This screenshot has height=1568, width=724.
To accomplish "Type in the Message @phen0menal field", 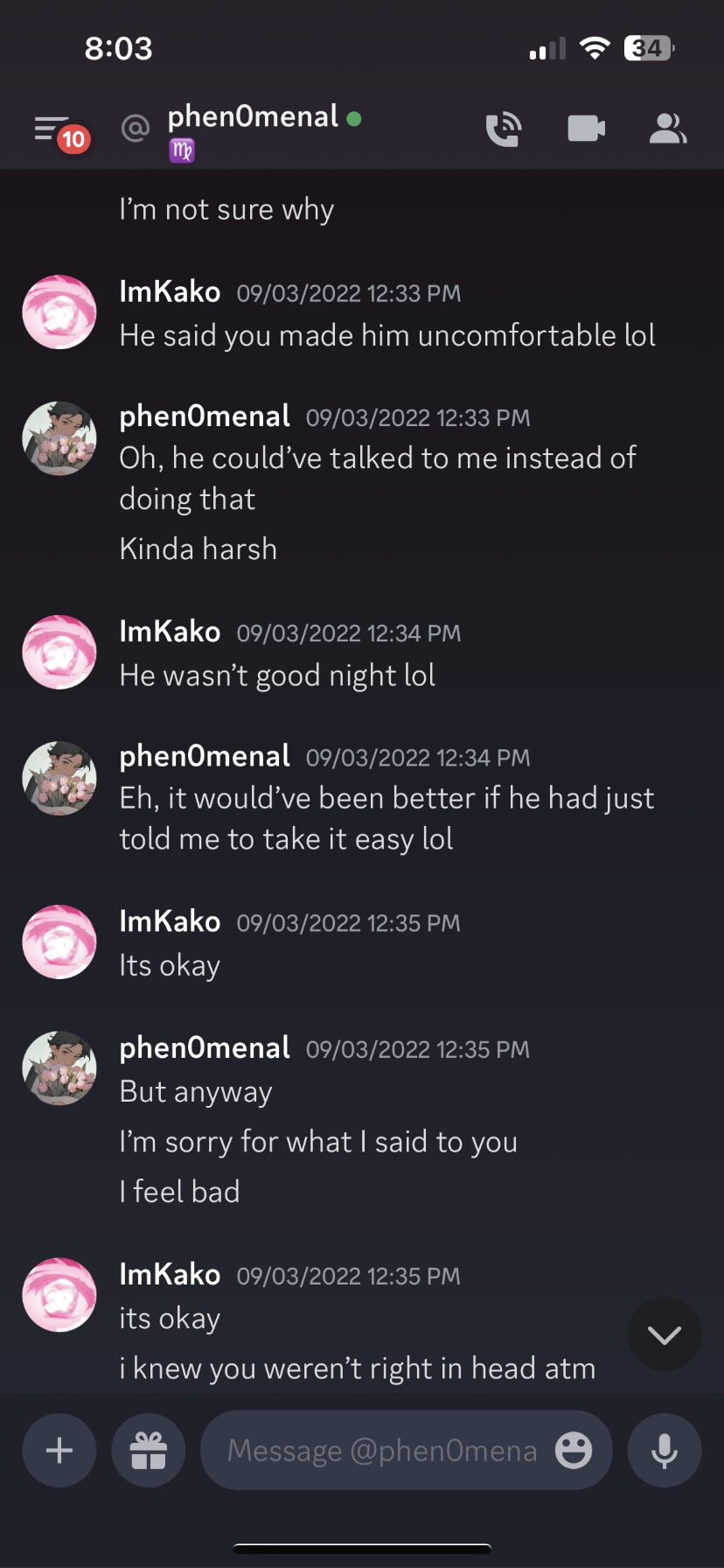I will pyautogui.click(x=381, y=1451).
